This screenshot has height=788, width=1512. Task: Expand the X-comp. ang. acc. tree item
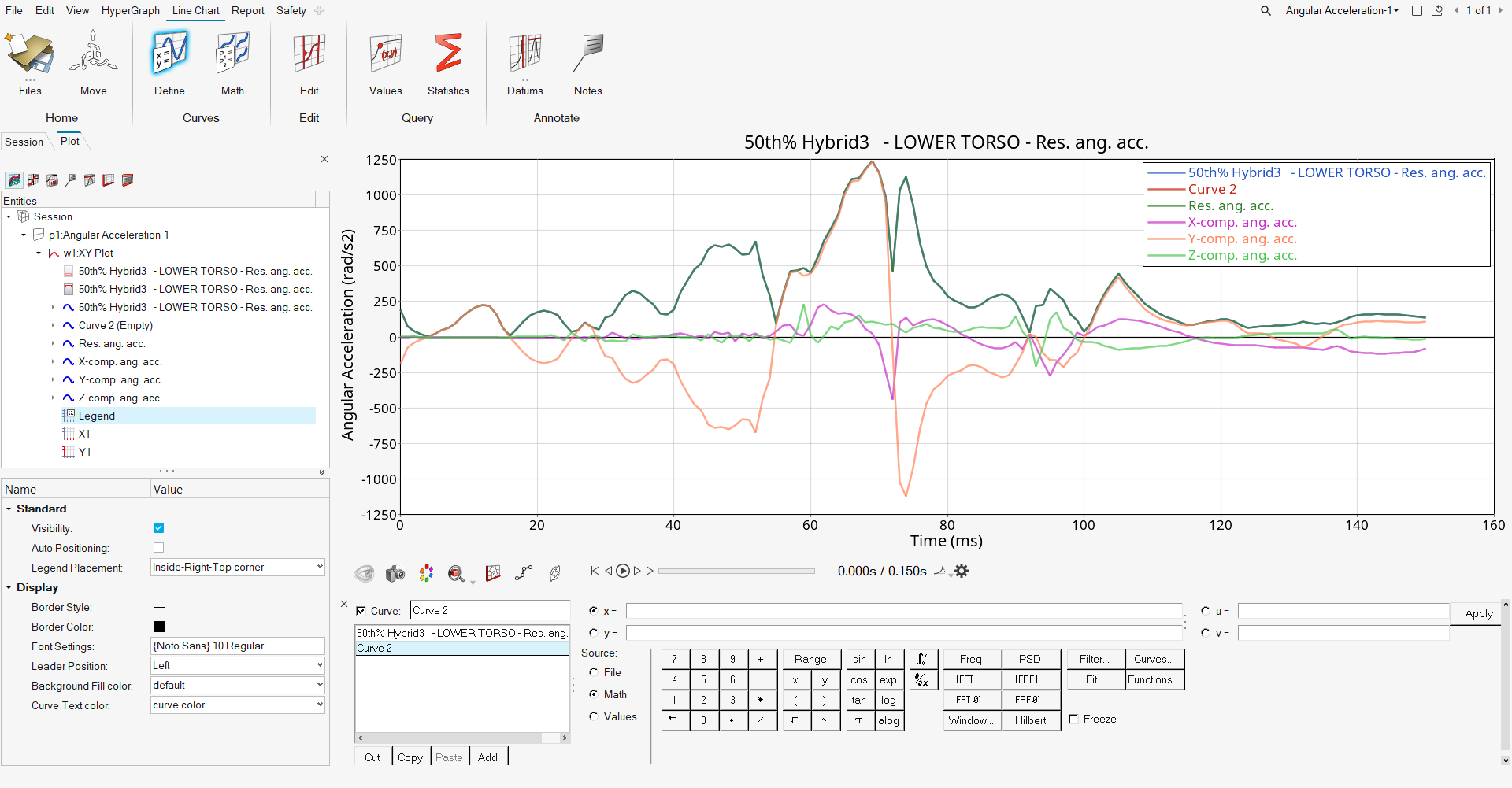click(x=53, y=362)
